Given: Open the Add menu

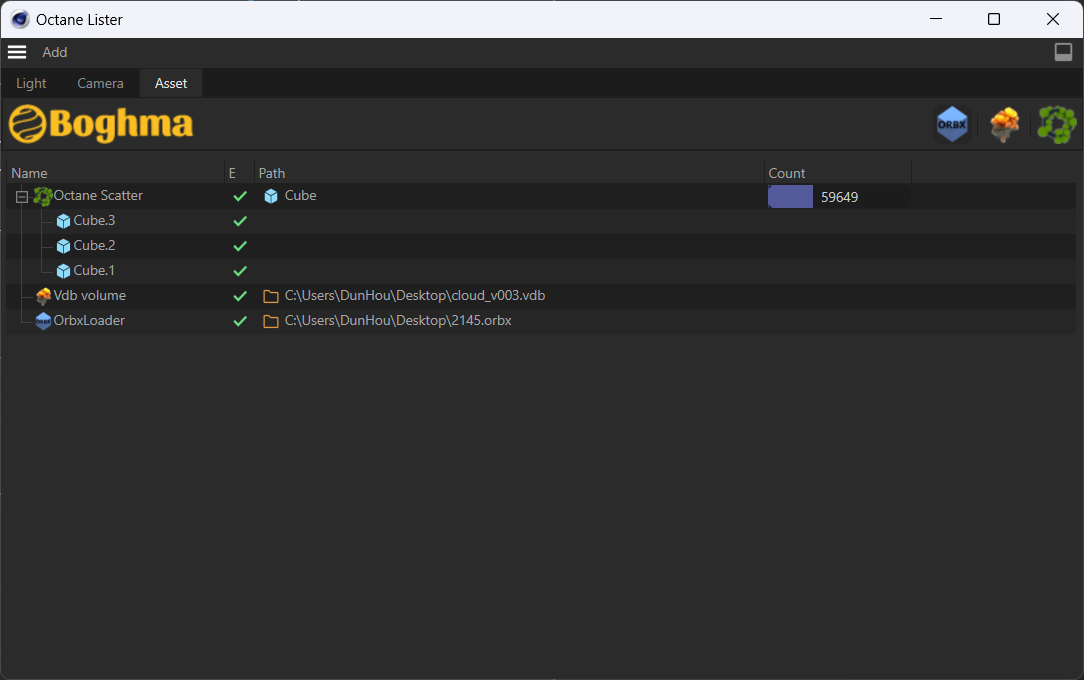Looking at the screenshot, I should (x=55, y=53).
